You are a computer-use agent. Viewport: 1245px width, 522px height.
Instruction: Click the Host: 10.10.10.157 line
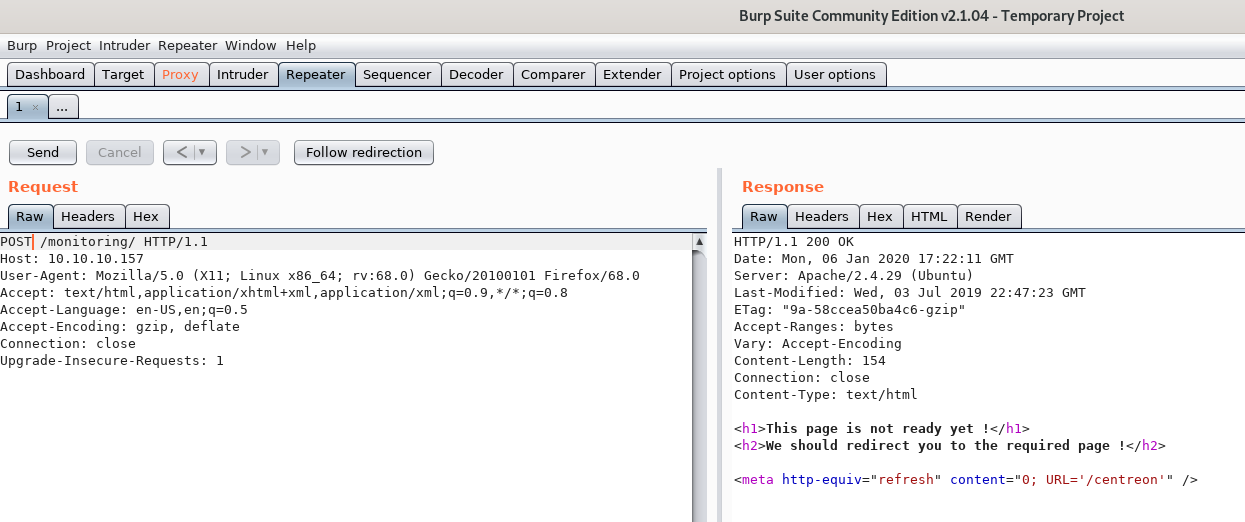(x=72, y=259)
